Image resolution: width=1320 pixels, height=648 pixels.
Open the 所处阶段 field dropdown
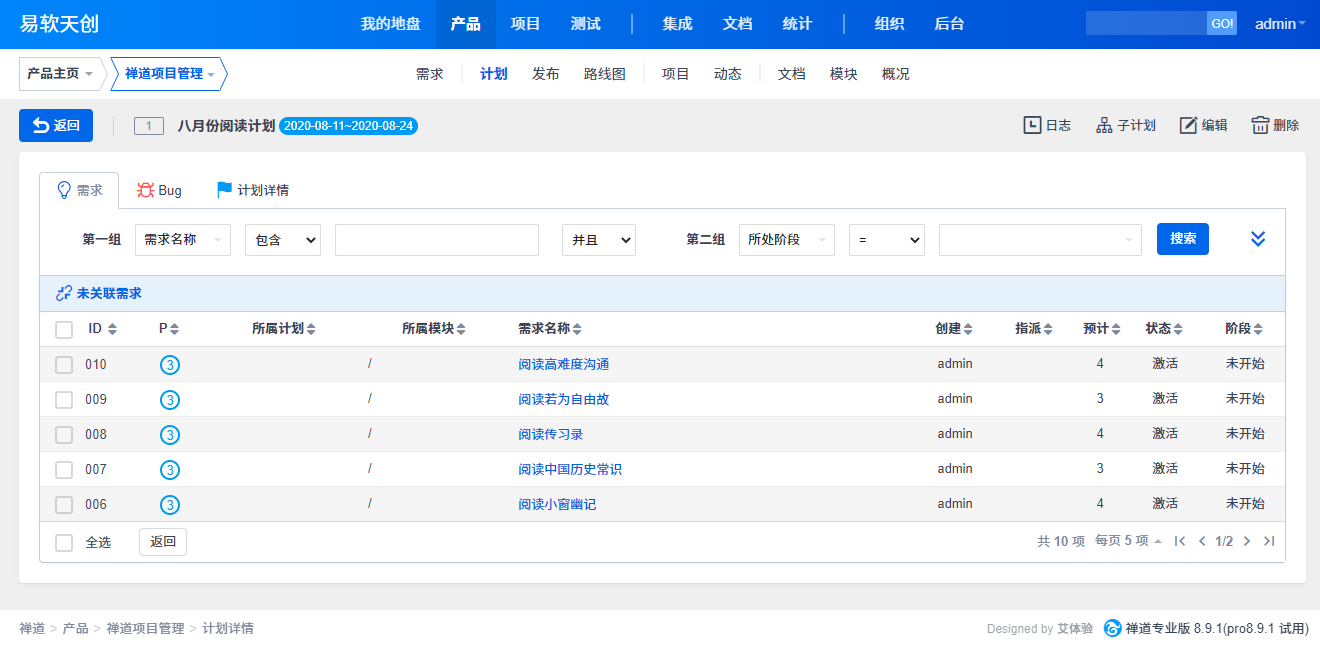tap(787, 240)
